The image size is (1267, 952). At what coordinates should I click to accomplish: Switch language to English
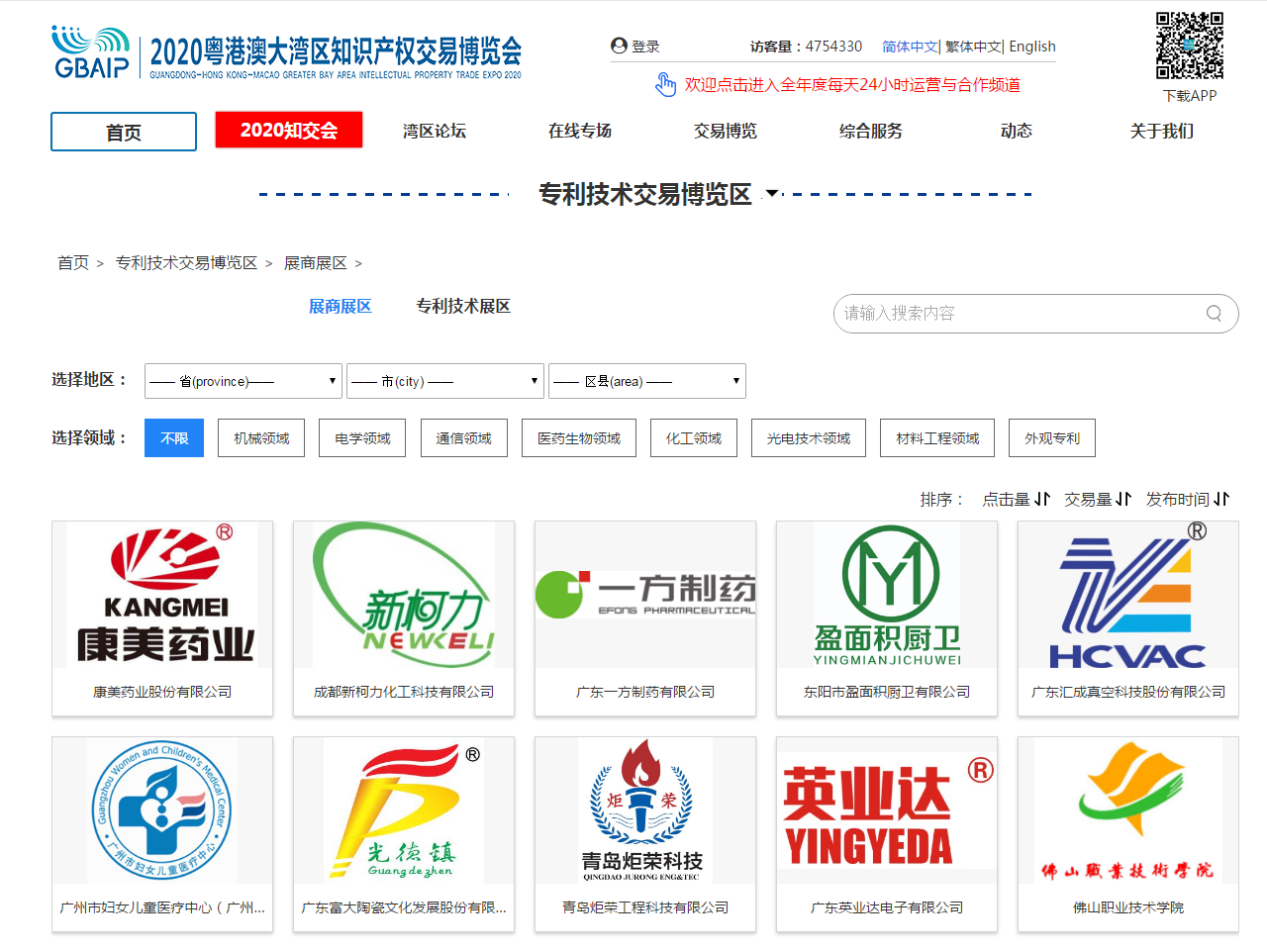[1032, 47]
